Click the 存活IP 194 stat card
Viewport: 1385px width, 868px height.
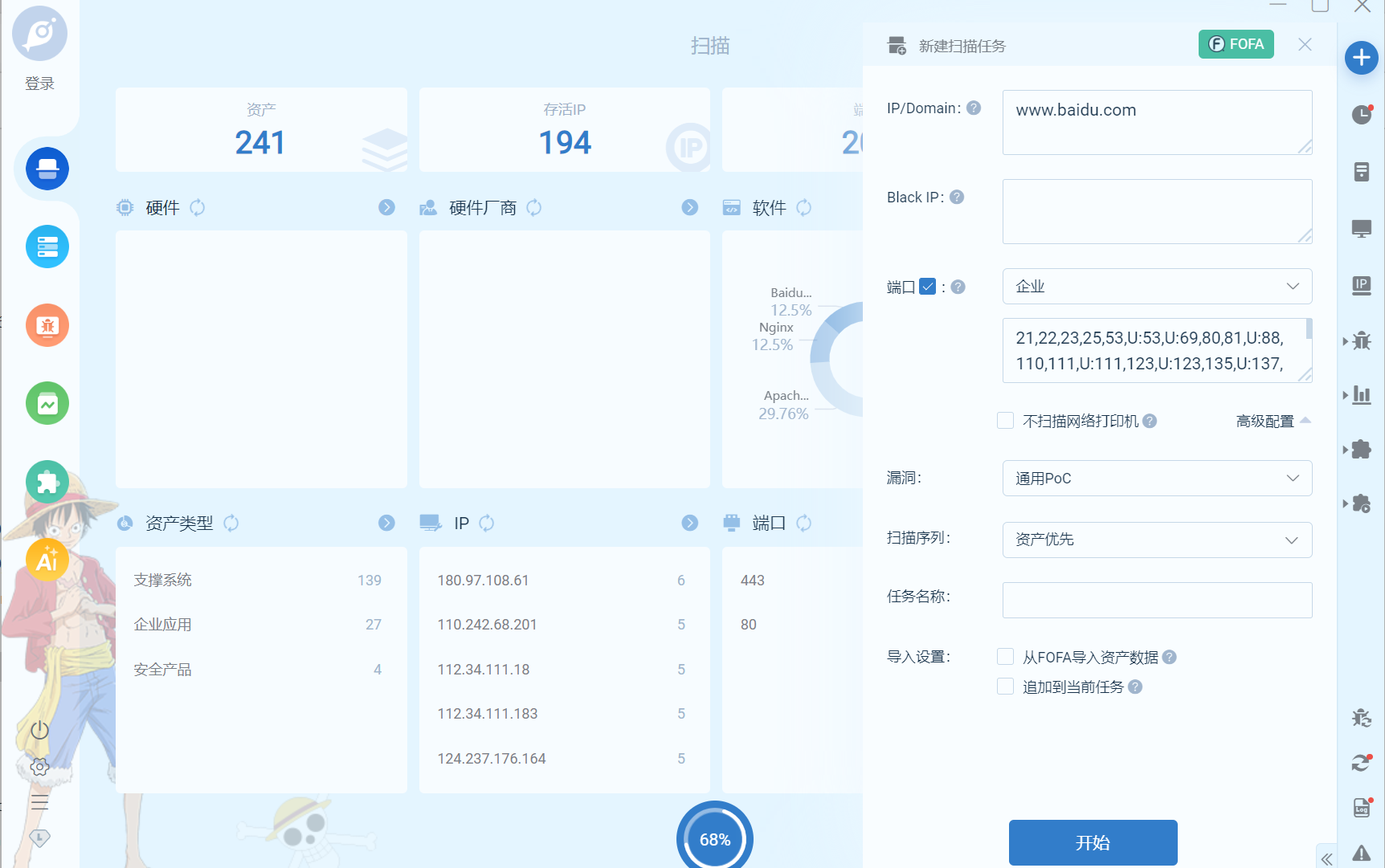tap(565, 129)
